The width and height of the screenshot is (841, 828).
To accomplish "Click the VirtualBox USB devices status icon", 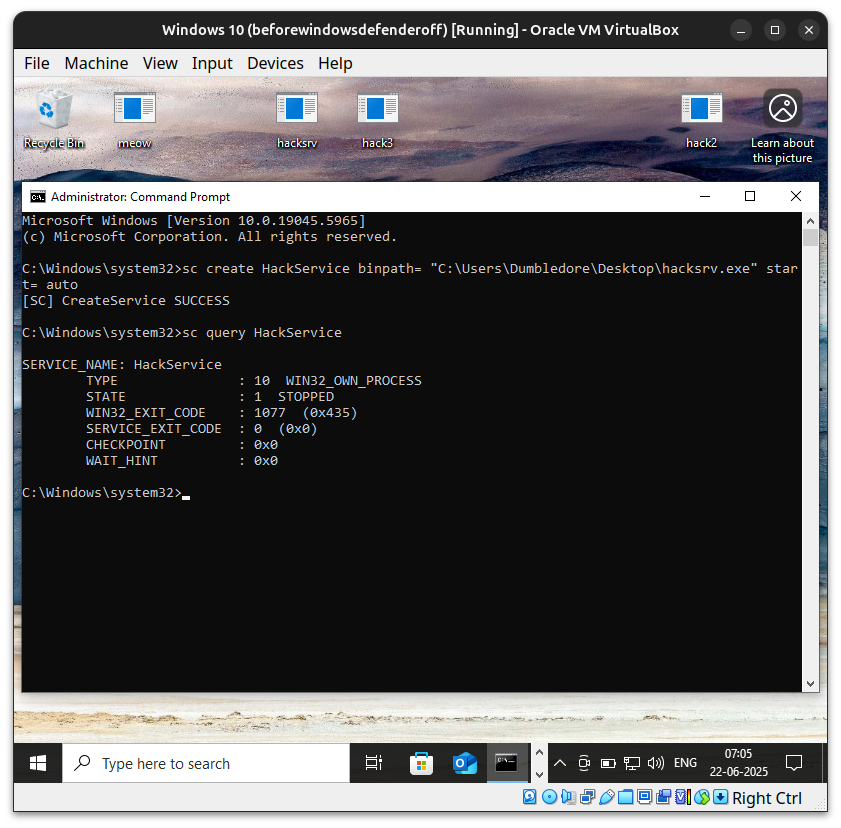I will pyautogui.click(x=607, y=797).
